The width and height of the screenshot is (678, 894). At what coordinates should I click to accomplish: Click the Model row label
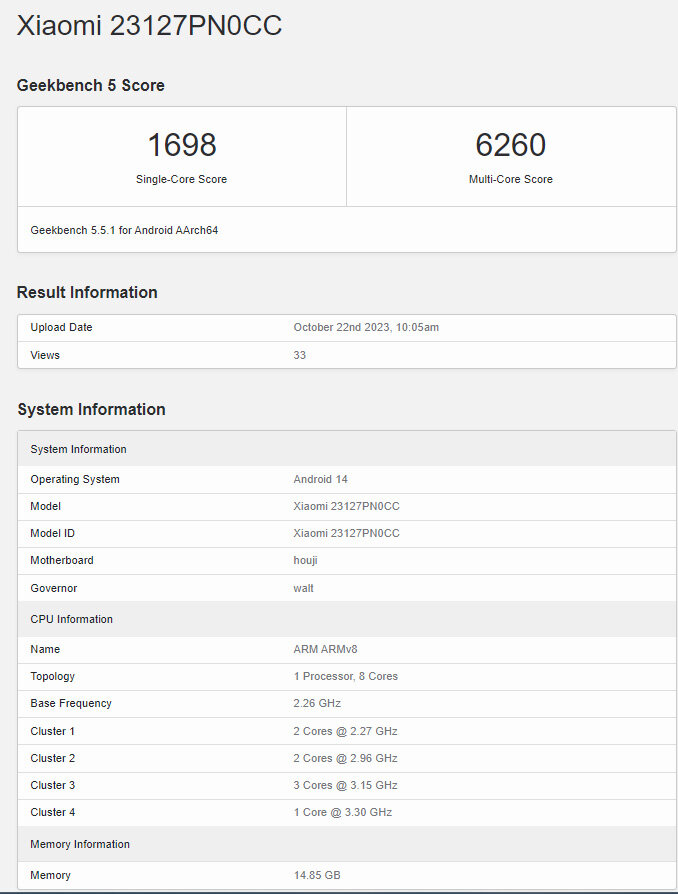click(46, 506)
